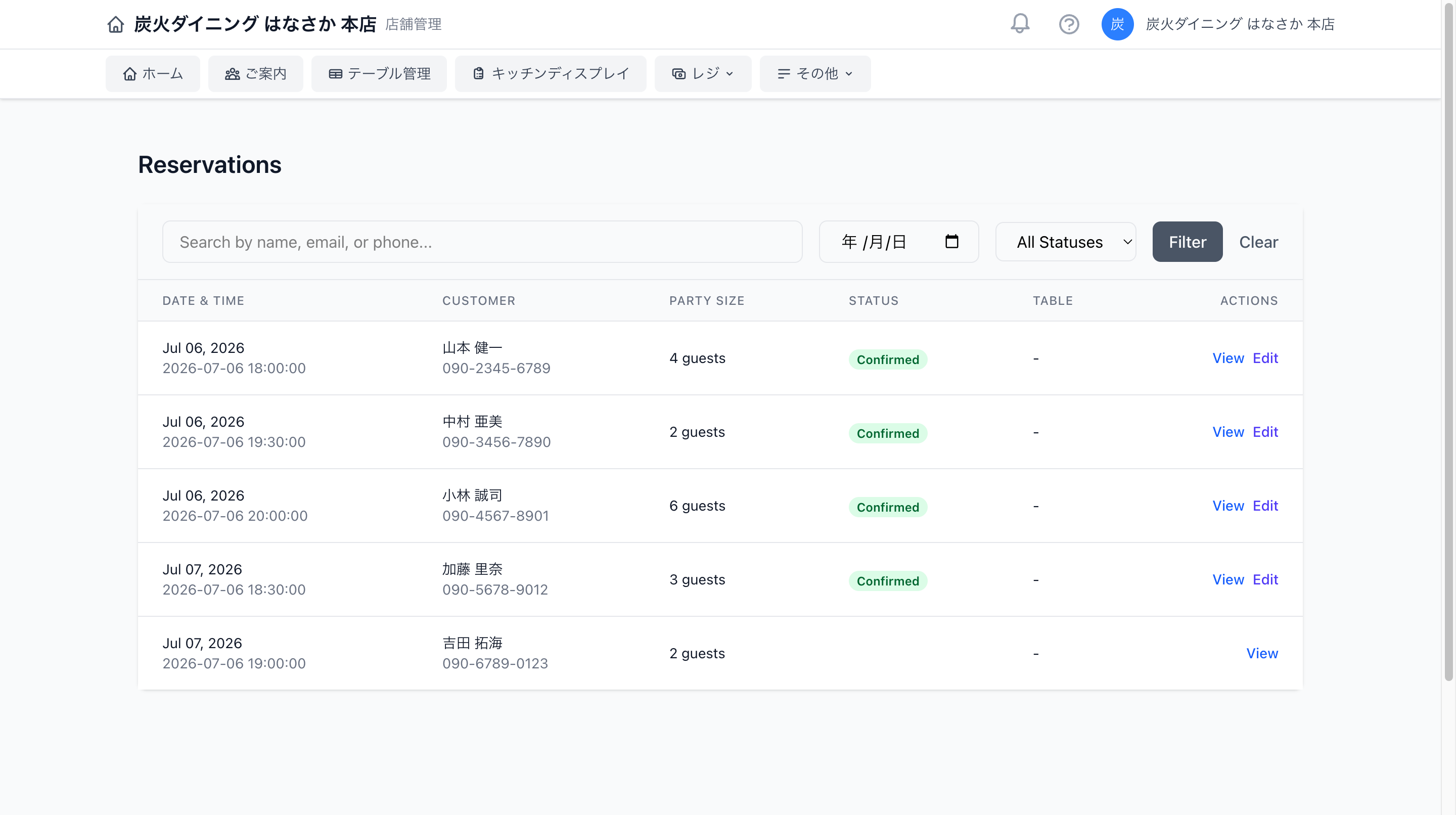Switch to テーブル管理
Viewport: 1456px width, 815px height.
tap(379, 73)
